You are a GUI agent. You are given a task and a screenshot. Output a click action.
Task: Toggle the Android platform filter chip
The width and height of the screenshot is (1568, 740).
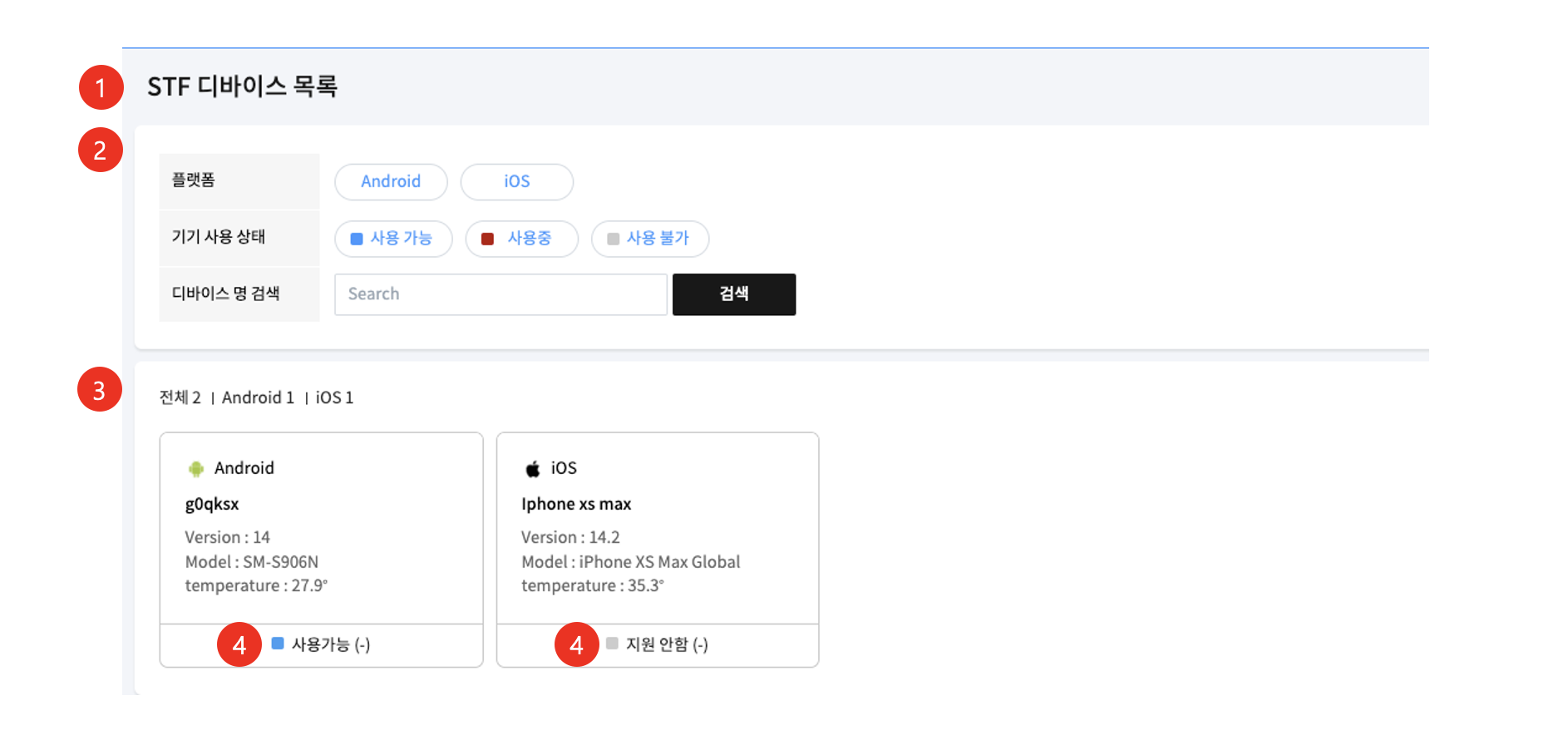(x=391, y=182)
